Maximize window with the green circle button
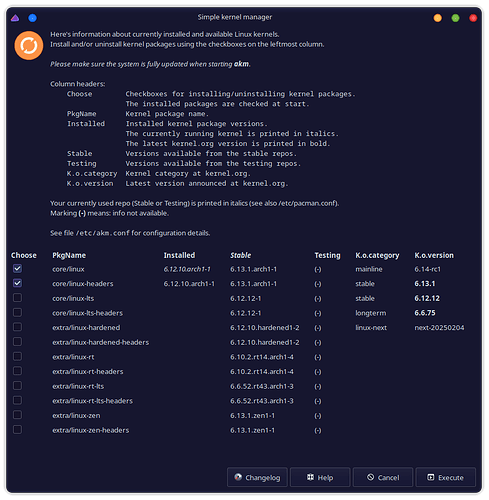Screen dimensions: 489x500 pos(455,18)
